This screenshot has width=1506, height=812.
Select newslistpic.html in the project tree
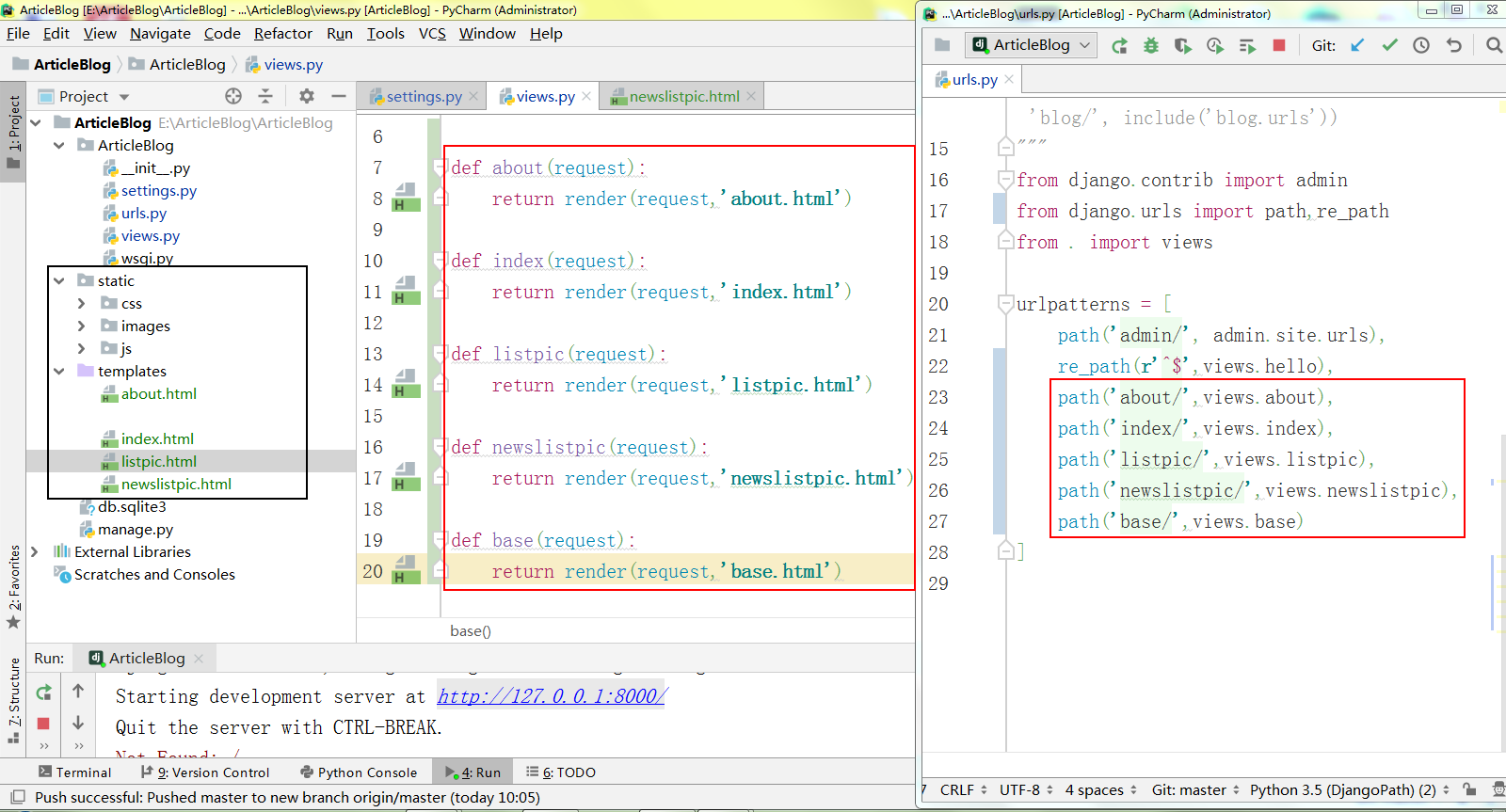click(176, 484)
